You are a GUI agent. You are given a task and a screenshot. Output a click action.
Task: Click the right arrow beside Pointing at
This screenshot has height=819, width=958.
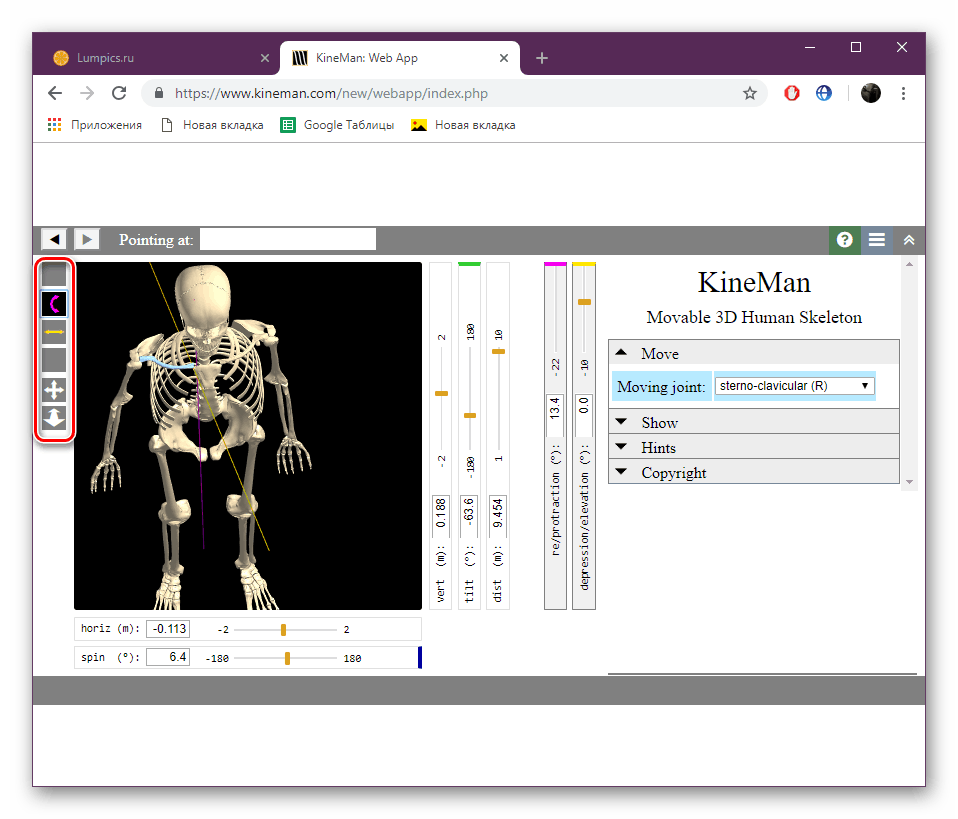pyautogui.click(x=86, y=239)
